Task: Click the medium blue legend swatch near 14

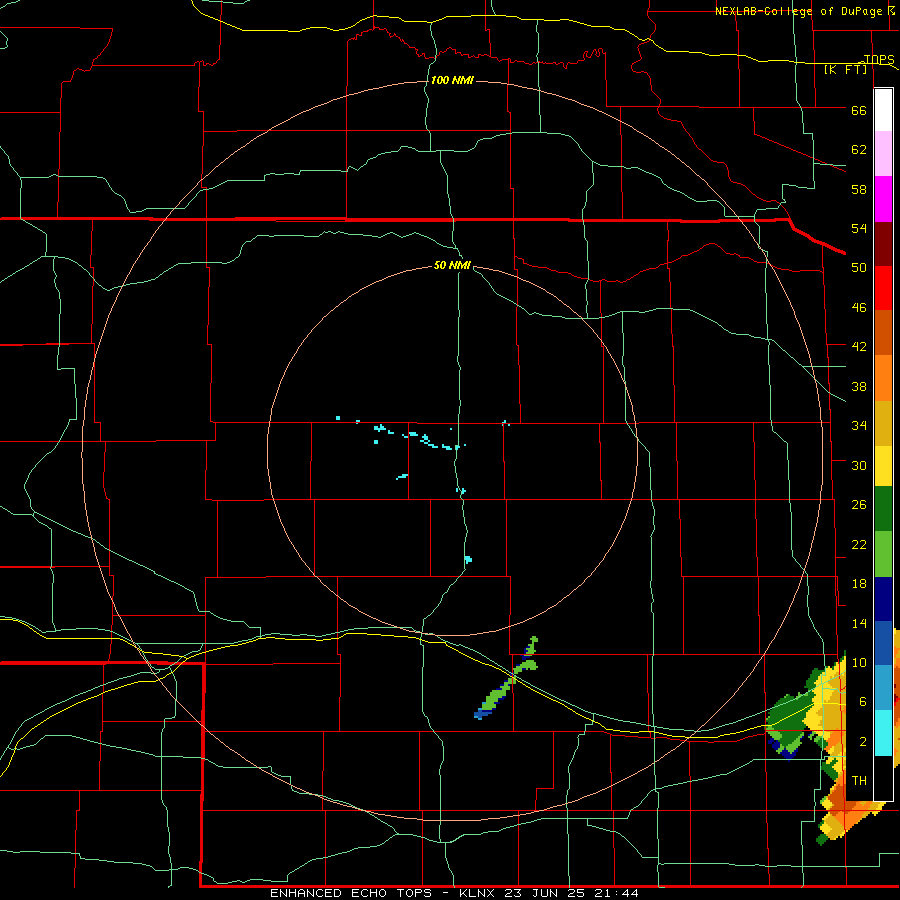Action: click(x=883, y=643)
